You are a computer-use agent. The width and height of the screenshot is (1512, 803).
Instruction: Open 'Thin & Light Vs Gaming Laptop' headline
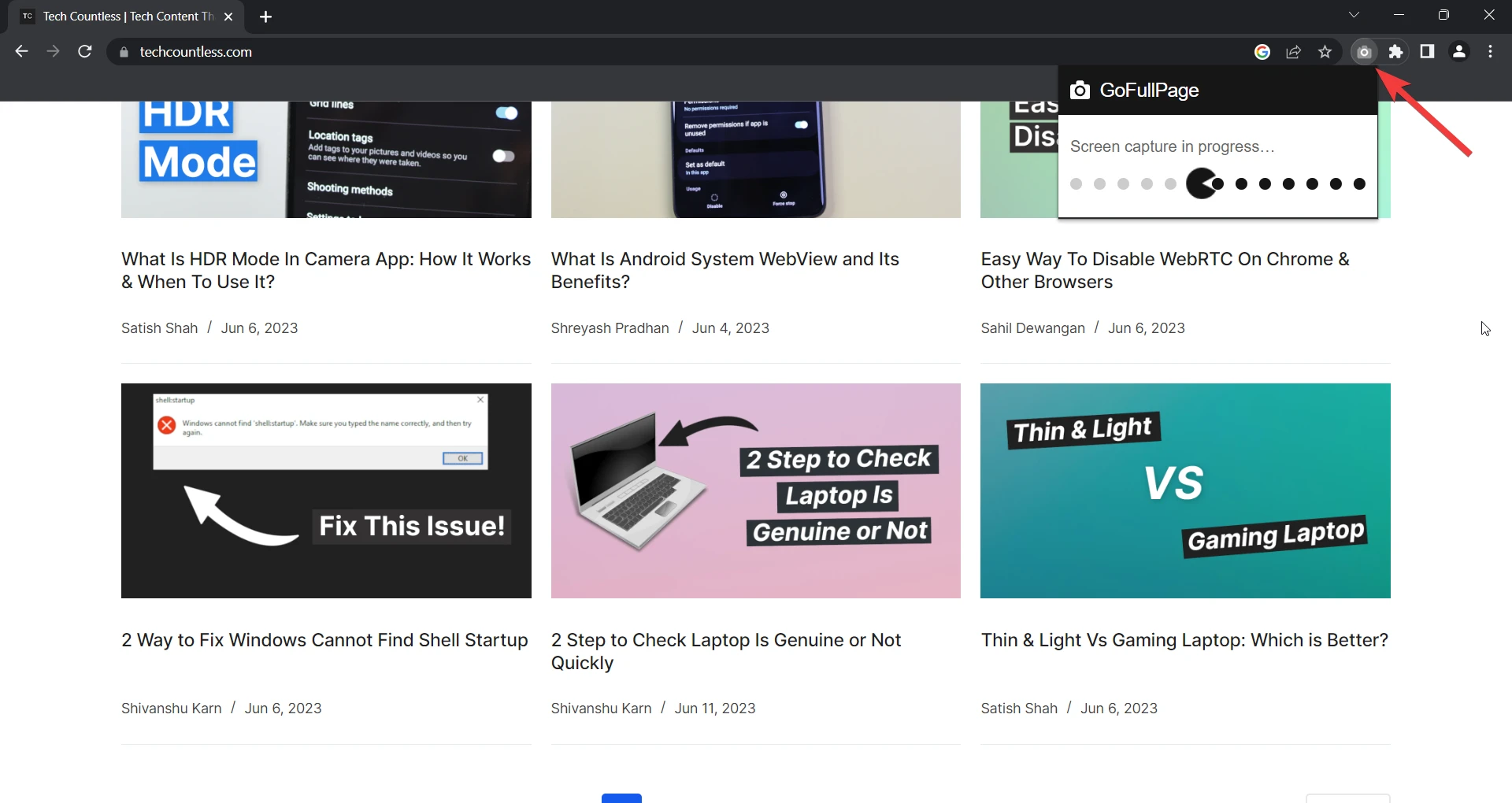[1184, 640]
